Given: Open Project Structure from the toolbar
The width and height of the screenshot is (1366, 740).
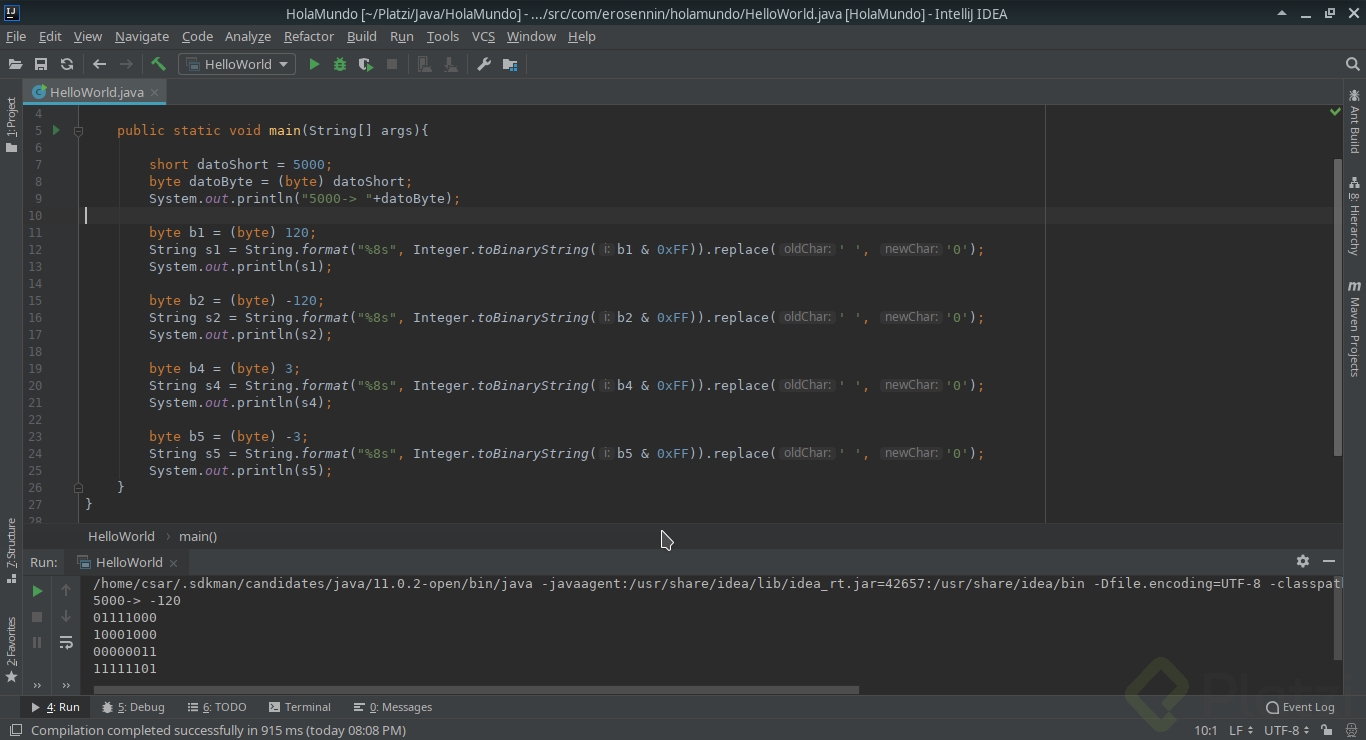Looking at the screenshot, I should (510, 64).
